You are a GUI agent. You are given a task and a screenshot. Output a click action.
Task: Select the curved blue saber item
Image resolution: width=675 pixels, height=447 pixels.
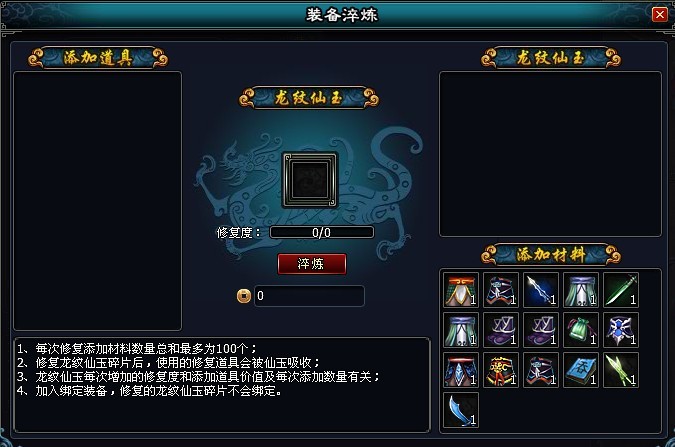pyautogui.click(x=461, y=410)
